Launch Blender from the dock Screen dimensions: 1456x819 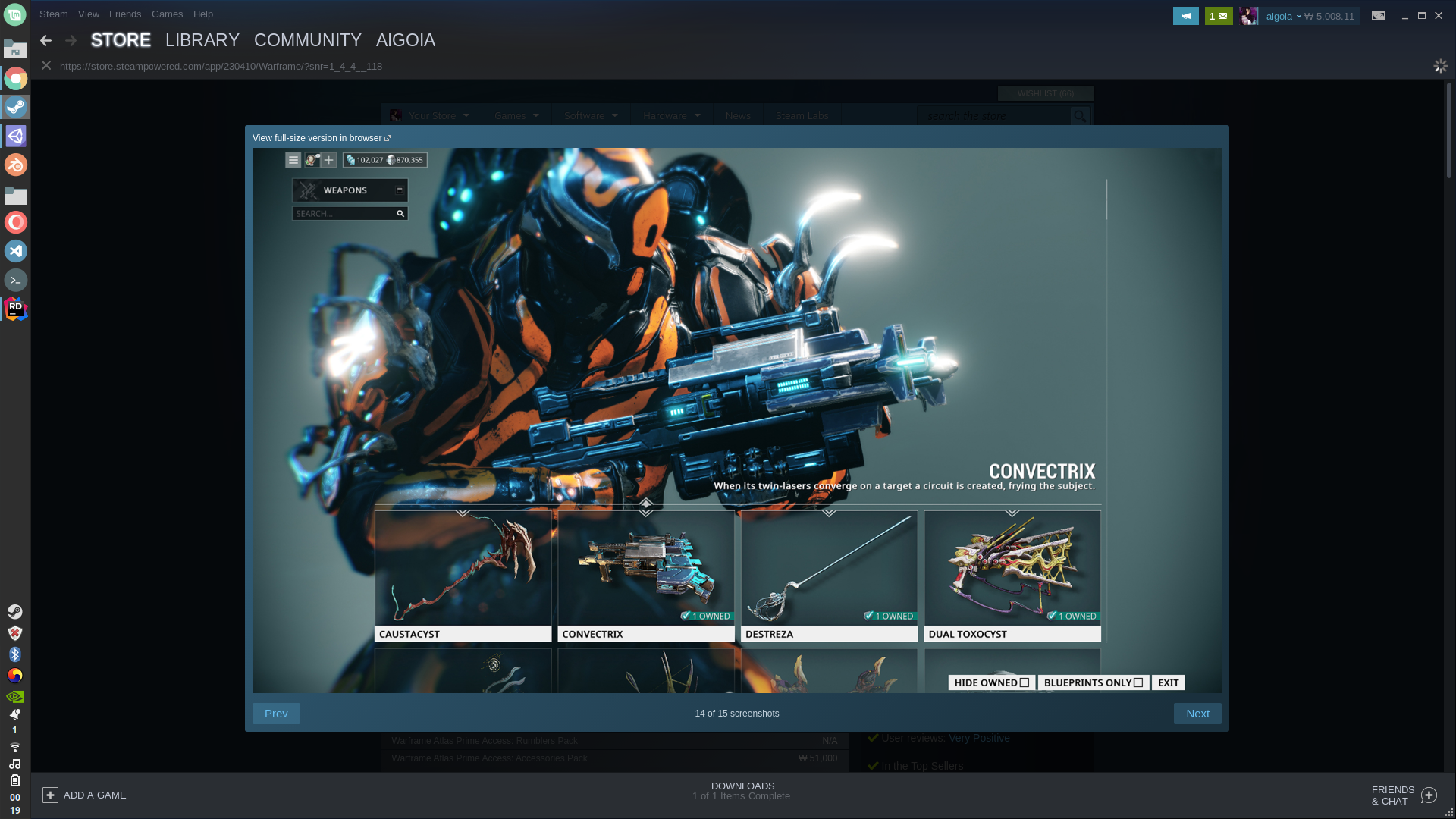point(15,165)
